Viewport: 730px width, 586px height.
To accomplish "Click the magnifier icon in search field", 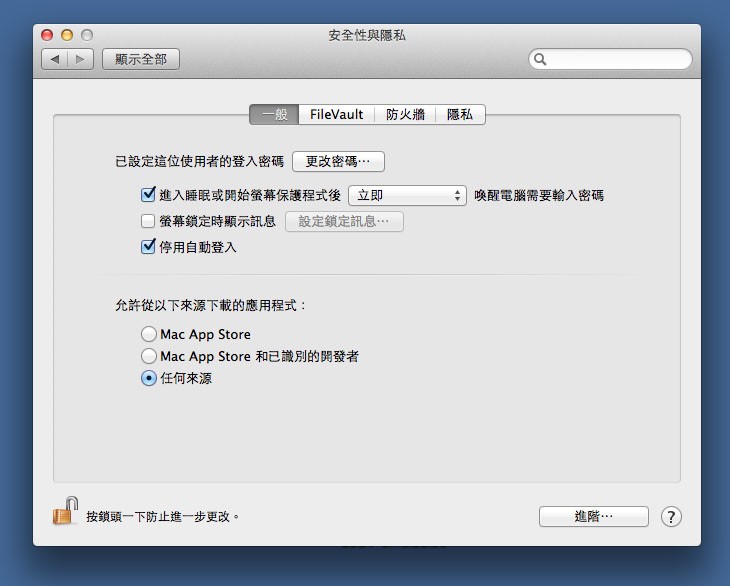I will point(540,59).
